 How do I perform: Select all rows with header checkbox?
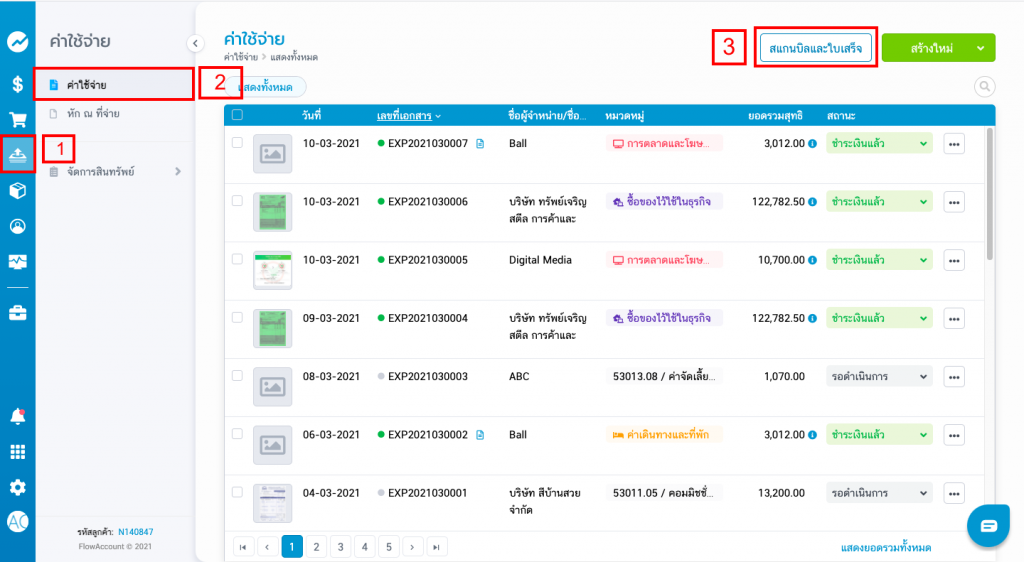(237, 115)
